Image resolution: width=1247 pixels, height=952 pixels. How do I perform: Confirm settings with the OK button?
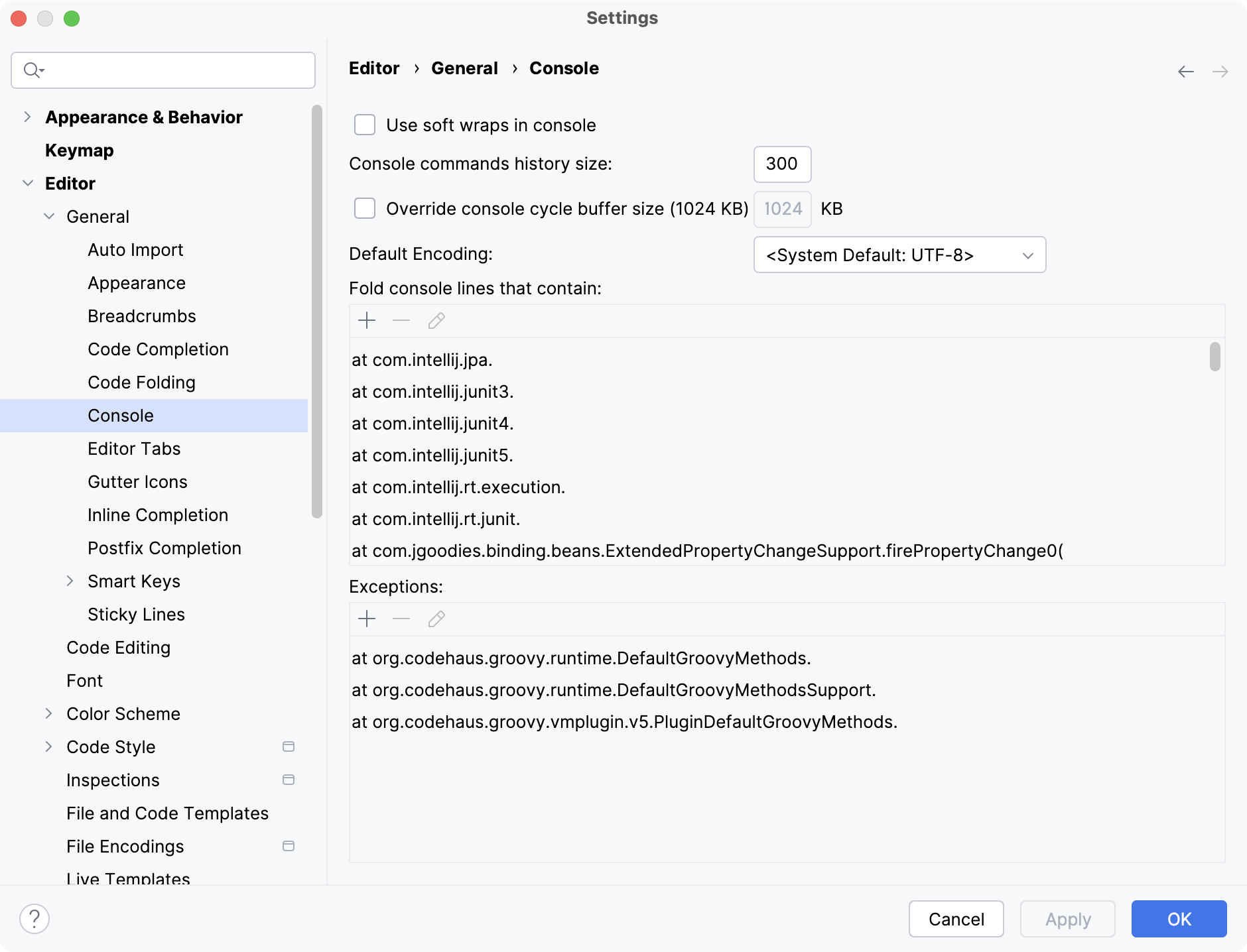tap(1179, 919)
